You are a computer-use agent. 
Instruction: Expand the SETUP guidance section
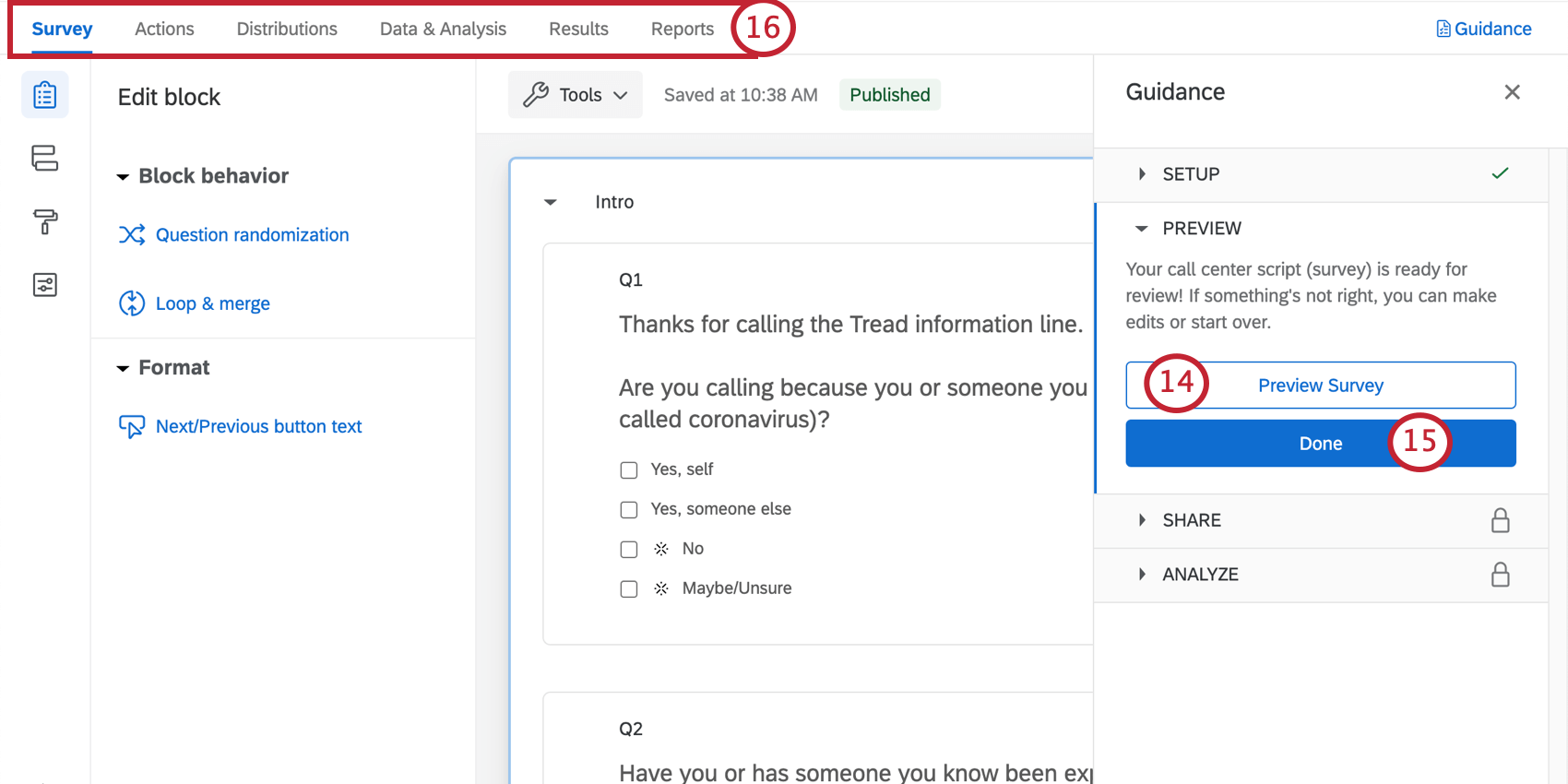1142,174
